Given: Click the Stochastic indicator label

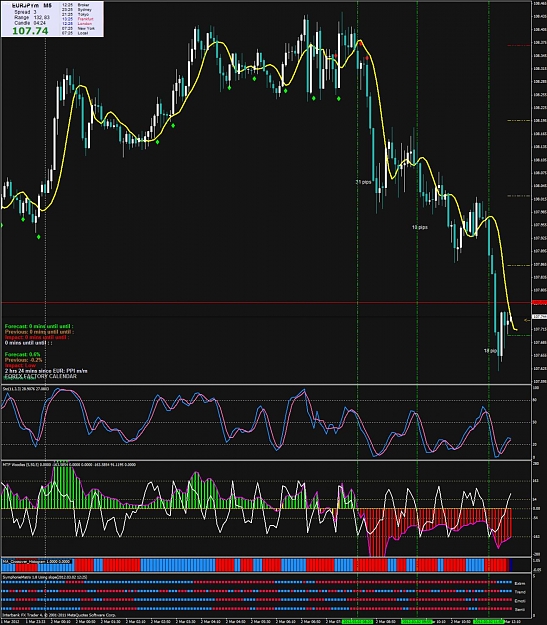Looking at the screenshot, I should pos(26,389).
